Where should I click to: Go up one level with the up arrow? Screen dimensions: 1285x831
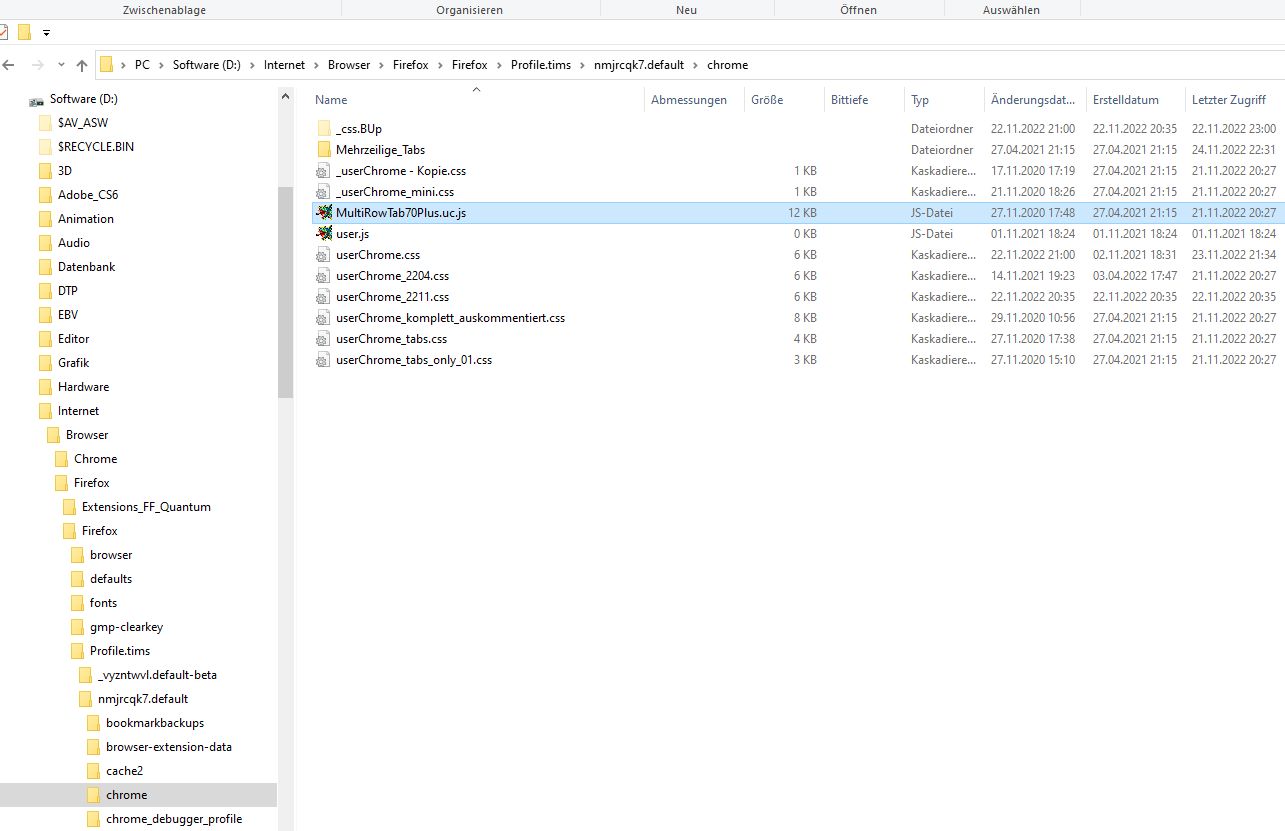pos(82,65)
